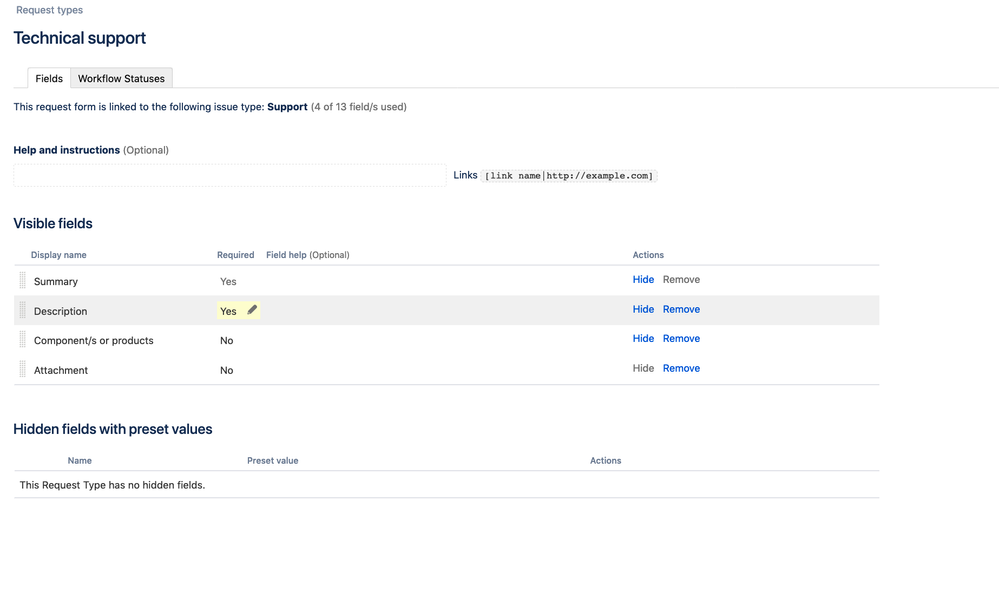Click the No required value for Attachment
Screen dimensions: 999x594
[226, 370]
